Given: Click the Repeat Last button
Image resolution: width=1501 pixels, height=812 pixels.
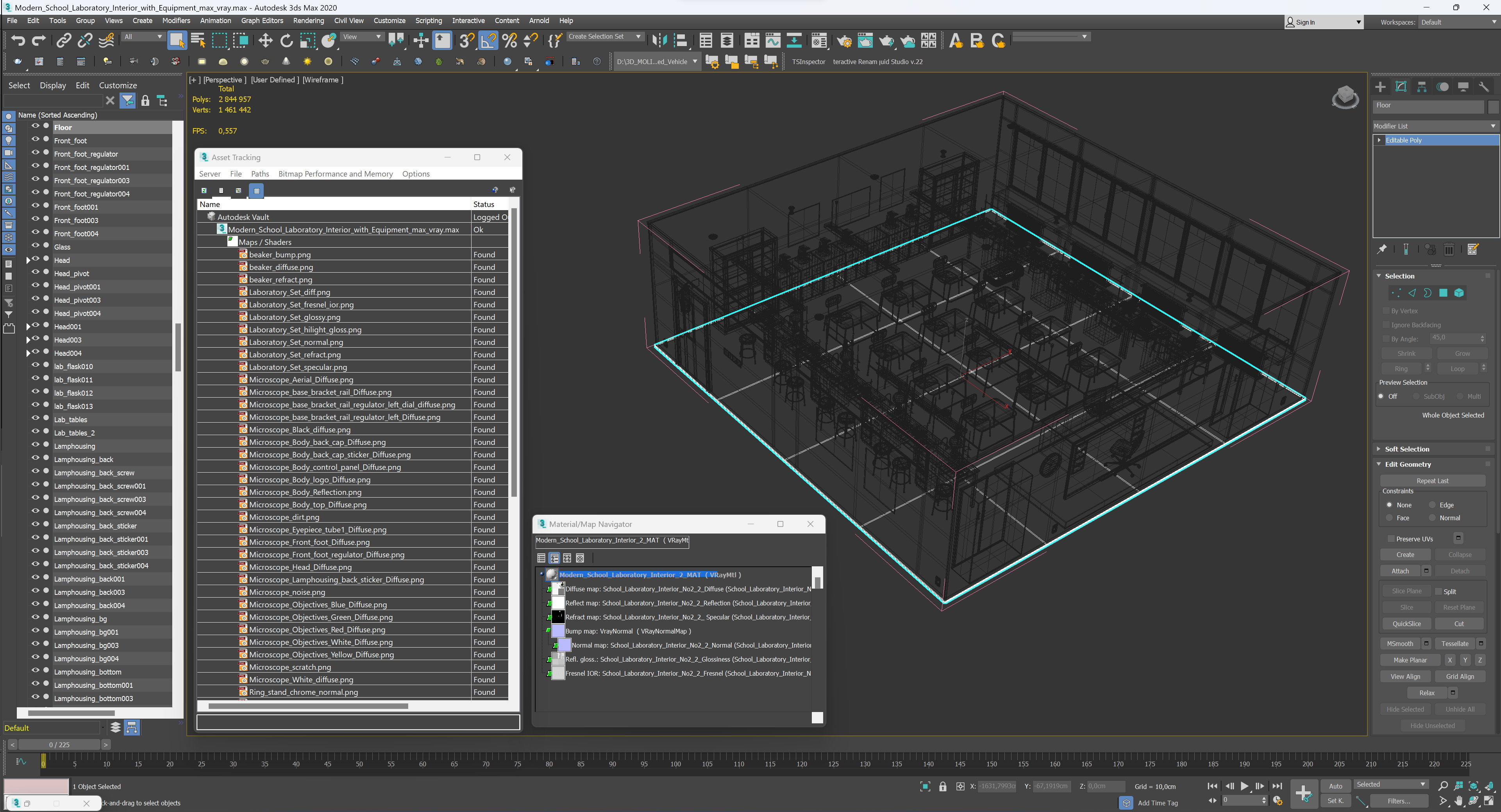Looking at the screenshot, I should pyautogui.click(x=1432, y=480).
